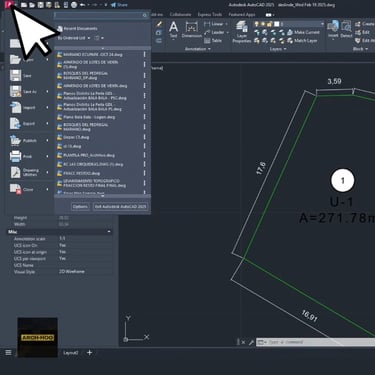Viewport: 375px width, 375px height.
Task: Click Make Current layer button
Action: click(x=303, y=32)
